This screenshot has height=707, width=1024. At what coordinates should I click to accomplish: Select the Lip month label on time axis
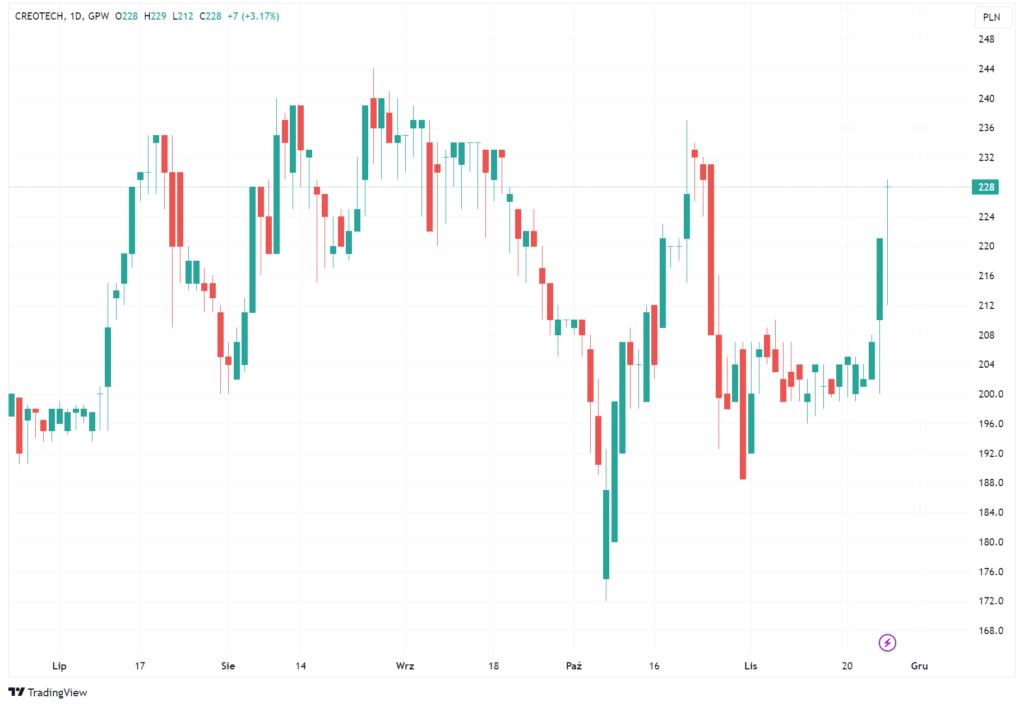click(x=56, y=665)
